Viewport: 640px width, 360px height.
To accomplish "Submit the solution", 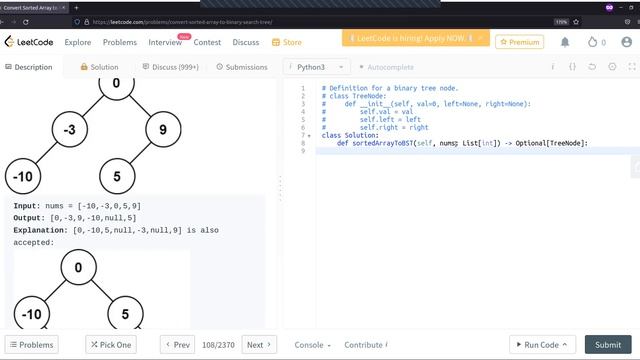I will point(608,344).
